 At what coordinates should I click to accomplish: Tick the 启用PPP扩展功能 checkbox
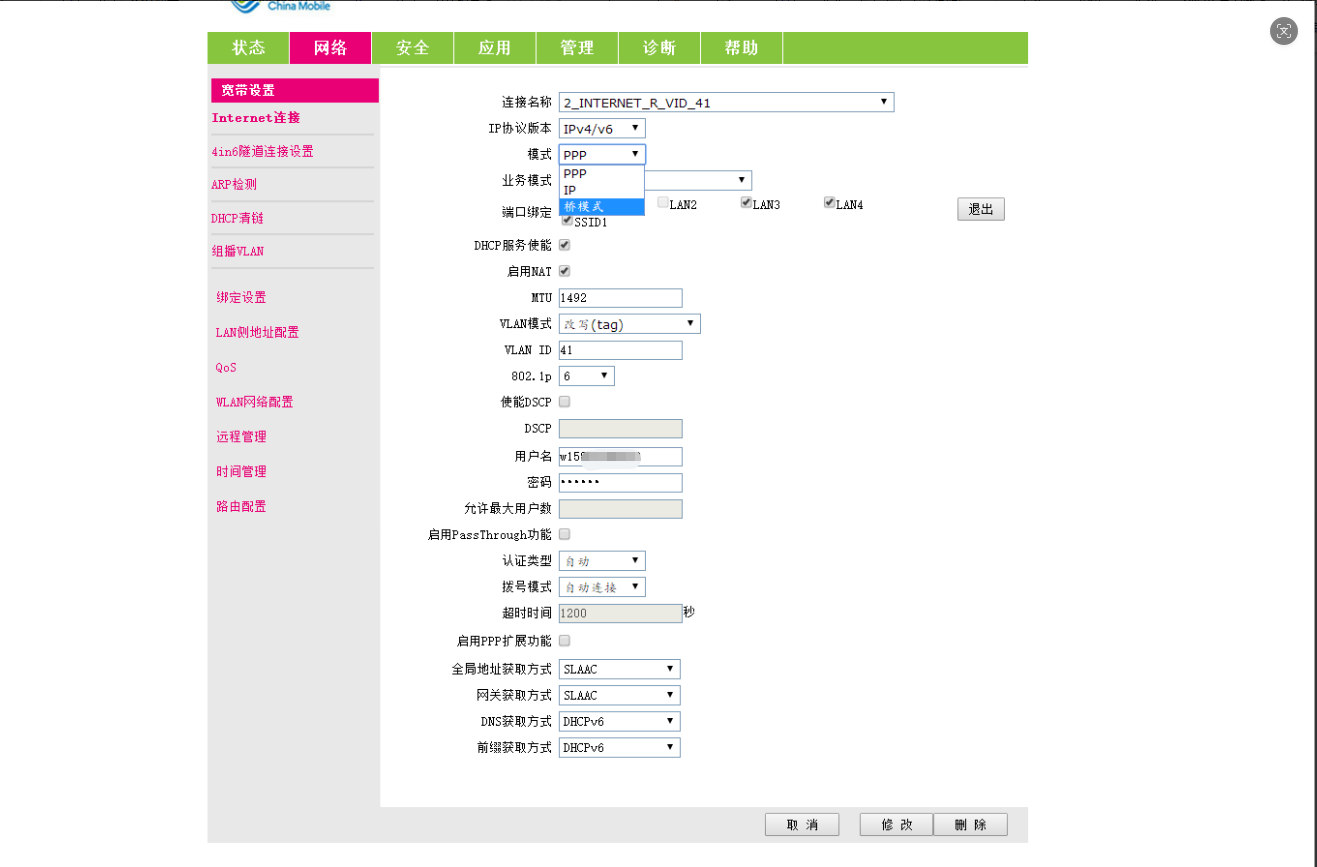(564, 640)
